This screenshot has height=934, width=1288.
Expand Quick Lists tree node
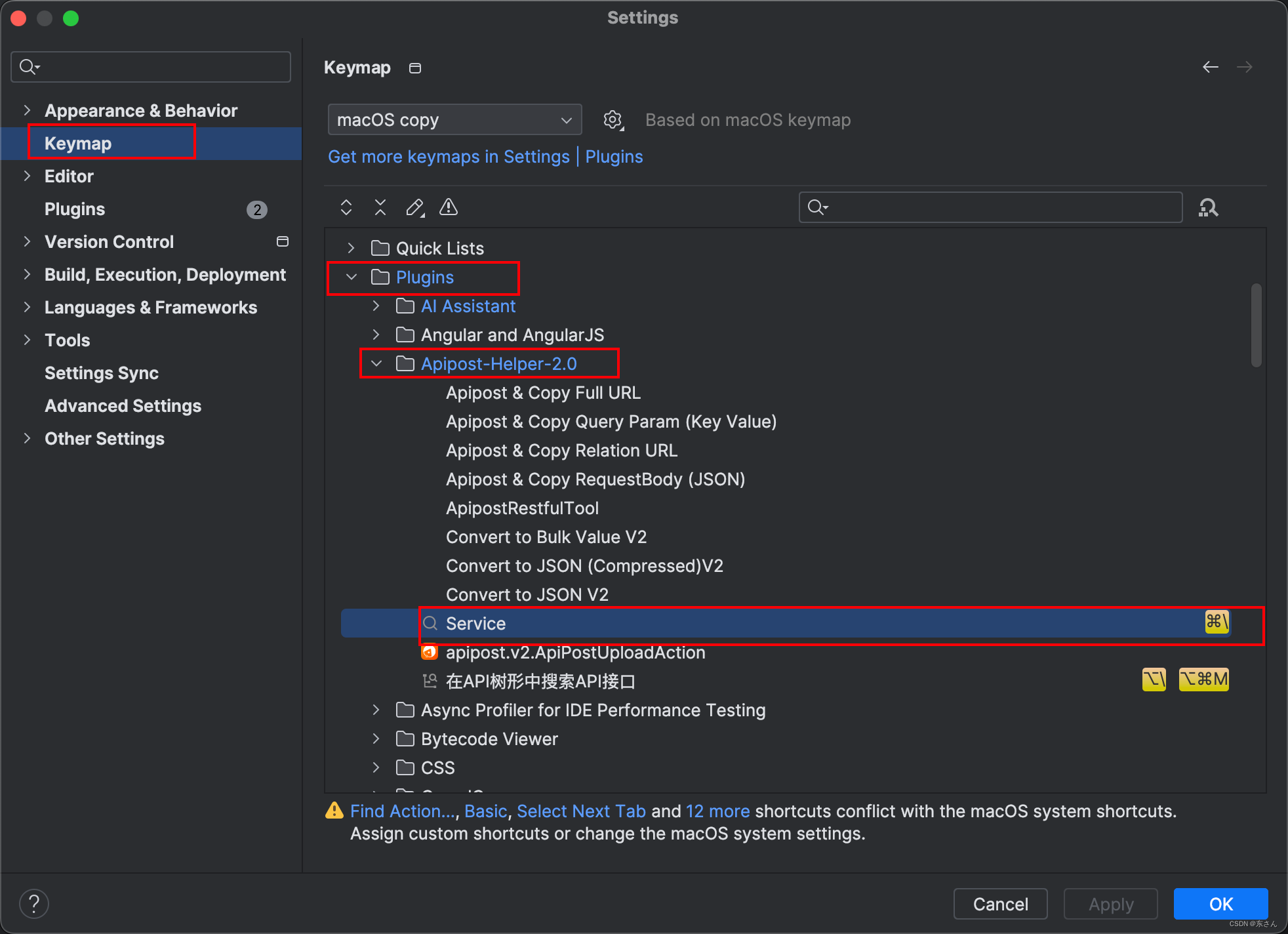352,248
